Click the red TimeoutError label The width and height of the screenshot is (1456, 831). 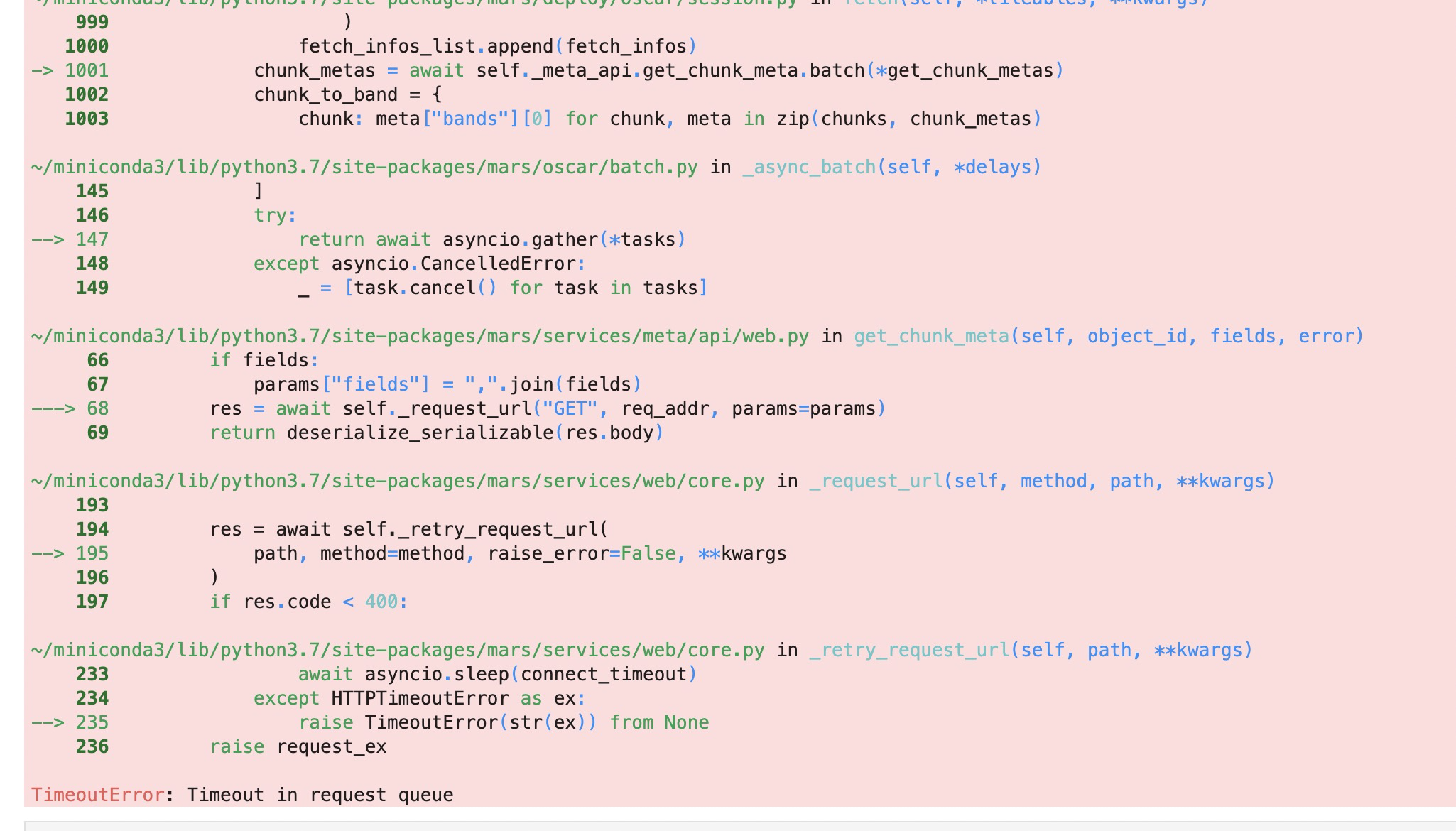point(97,795)
